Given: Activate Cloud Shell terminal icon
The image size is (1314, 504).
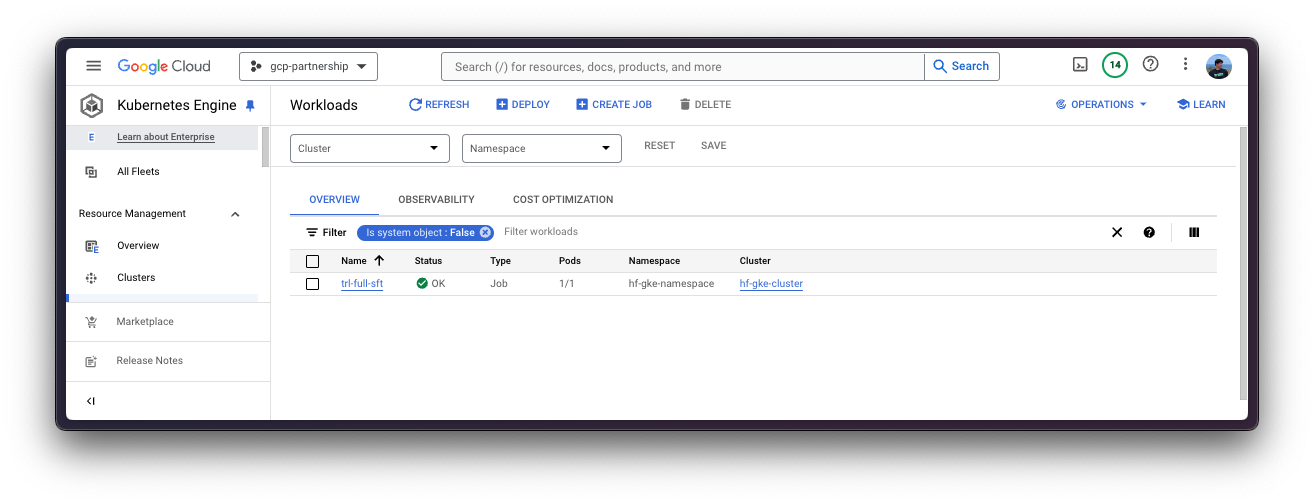Looking at the screenshot, I should pyautogui.click(x=1080, y=65).
